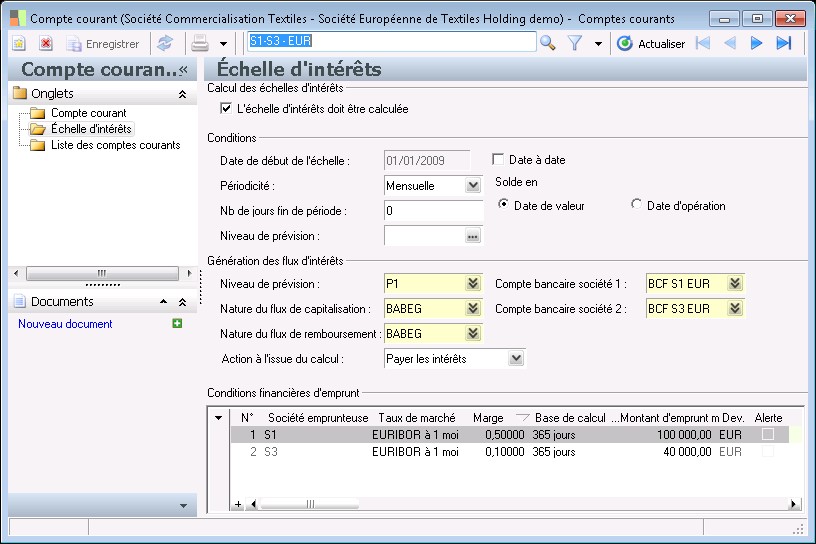Click the printer icon
The image size is (816, 544).
pos(200,43)
